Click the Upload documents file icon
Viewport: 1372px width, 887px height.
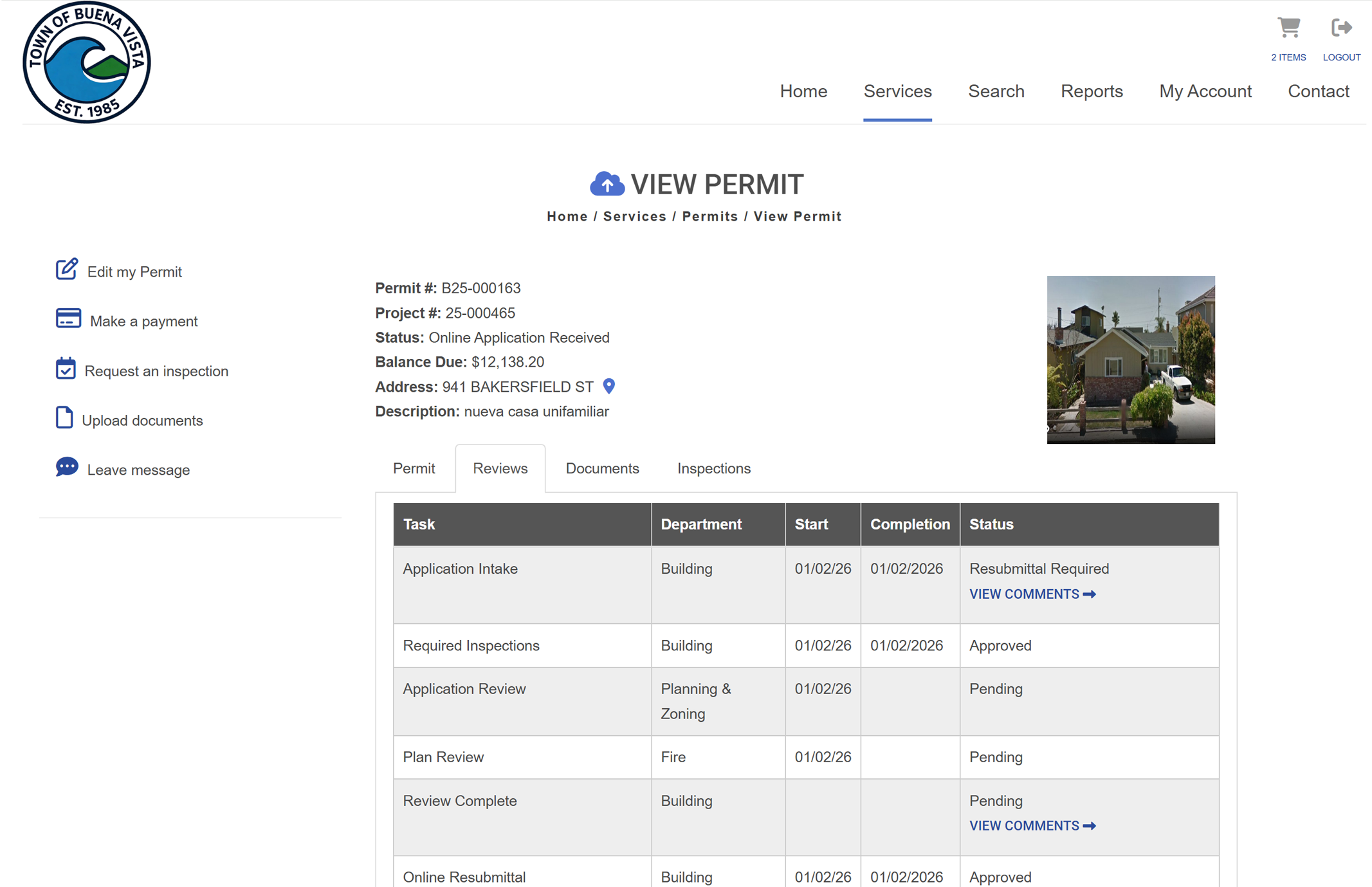65,418
